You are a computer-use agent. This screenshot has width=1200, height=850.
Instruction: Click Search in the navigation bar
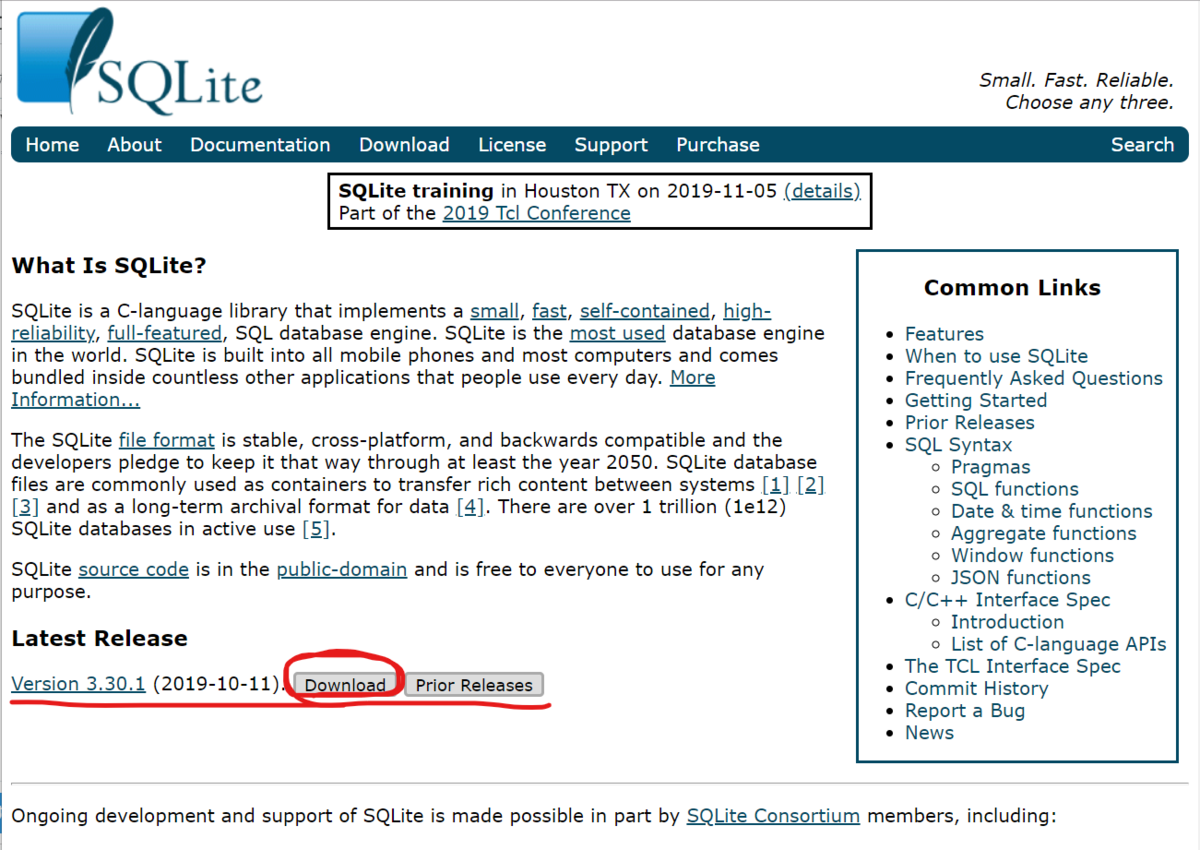1142,145
